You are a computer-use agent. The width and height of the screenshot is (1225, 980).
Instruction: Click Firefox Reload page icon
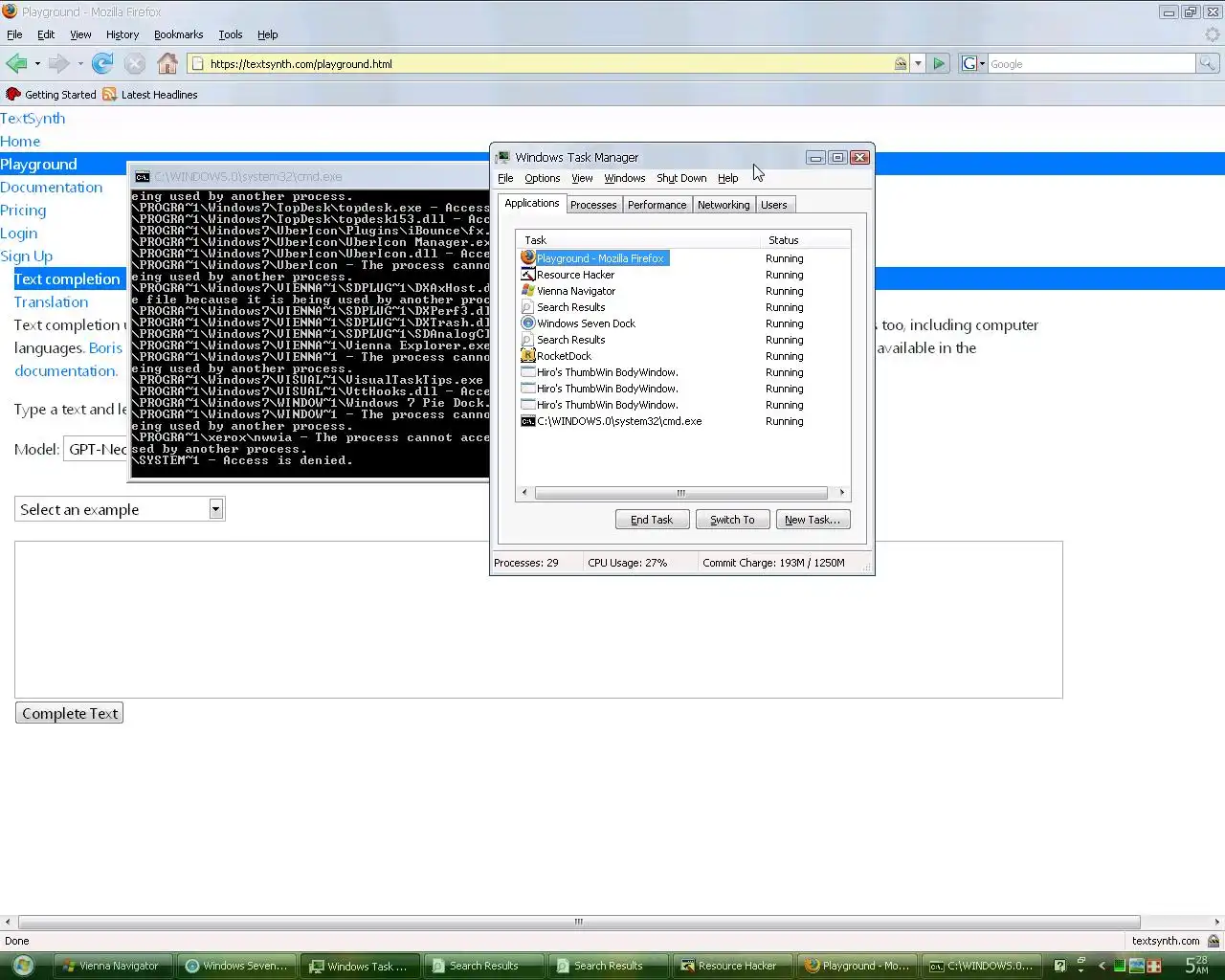pyautogui.click(x=102, y=64)
